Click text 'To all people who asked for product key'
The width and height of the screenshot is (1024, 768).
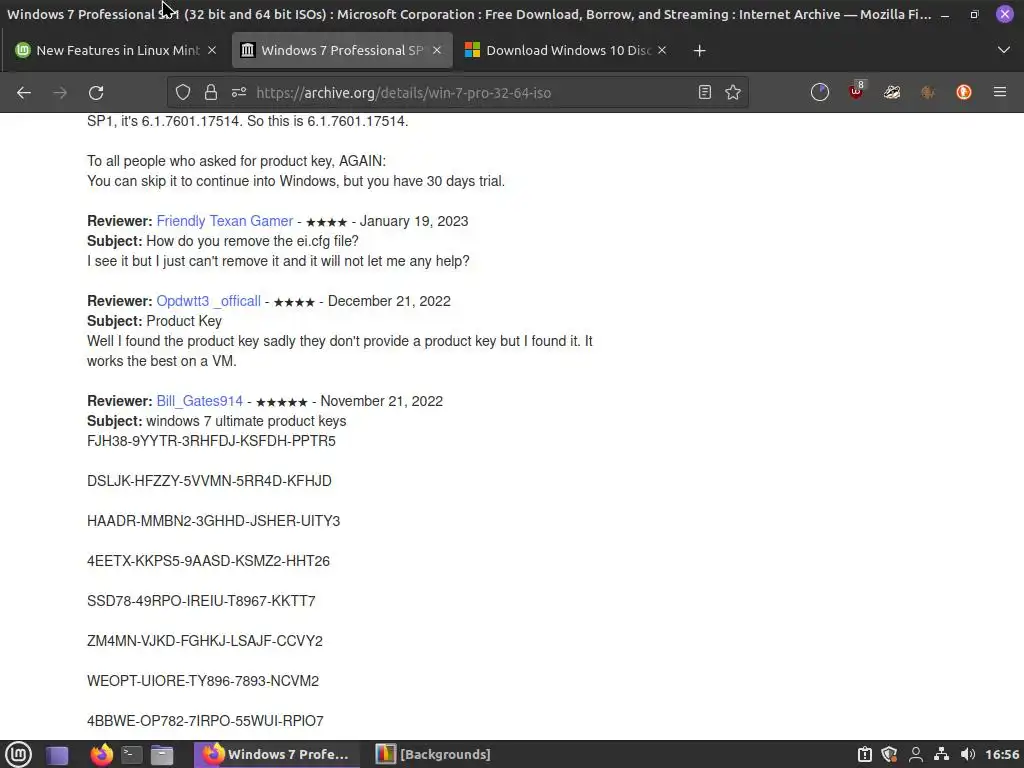(x=210, y=161)
